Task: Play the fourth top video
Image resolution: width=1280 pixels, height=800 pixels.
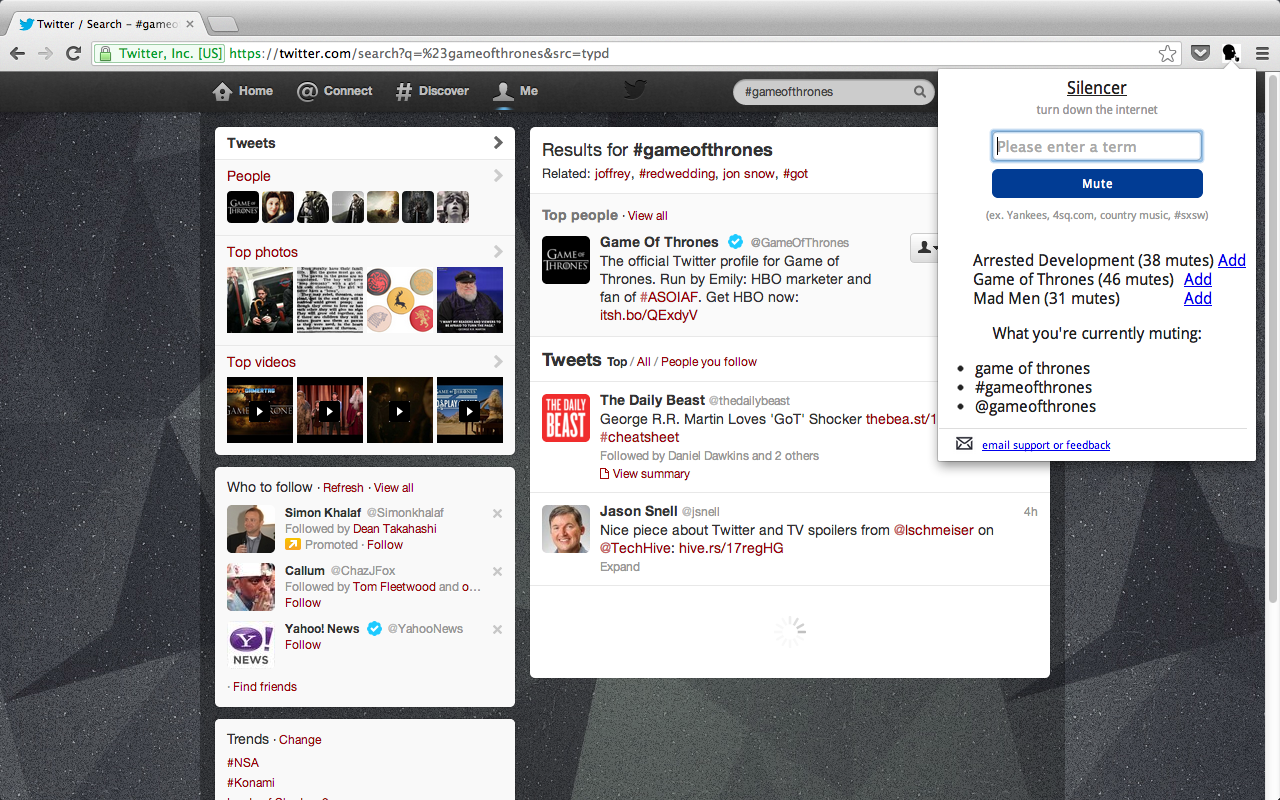Action: (470, 410)
